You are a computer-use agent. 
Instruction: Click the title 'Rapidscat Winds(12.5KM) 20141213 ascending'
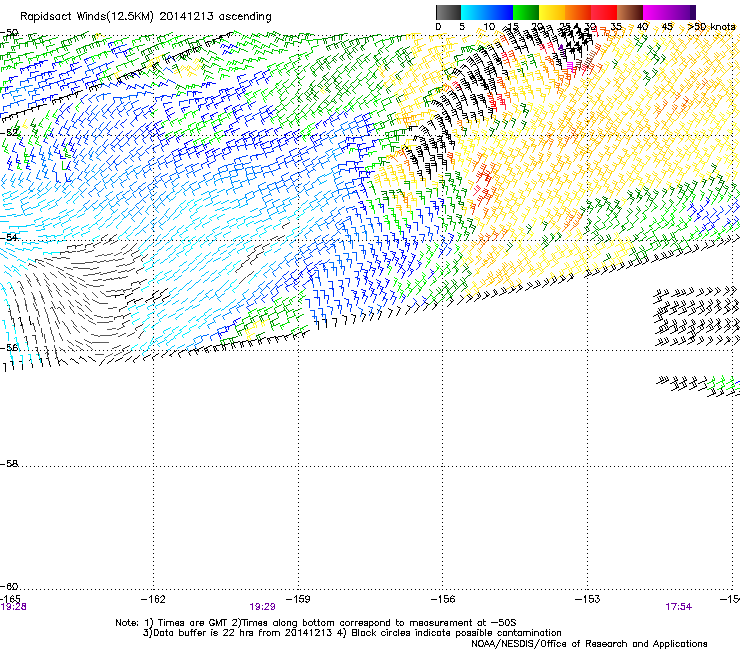click(146, 17)
